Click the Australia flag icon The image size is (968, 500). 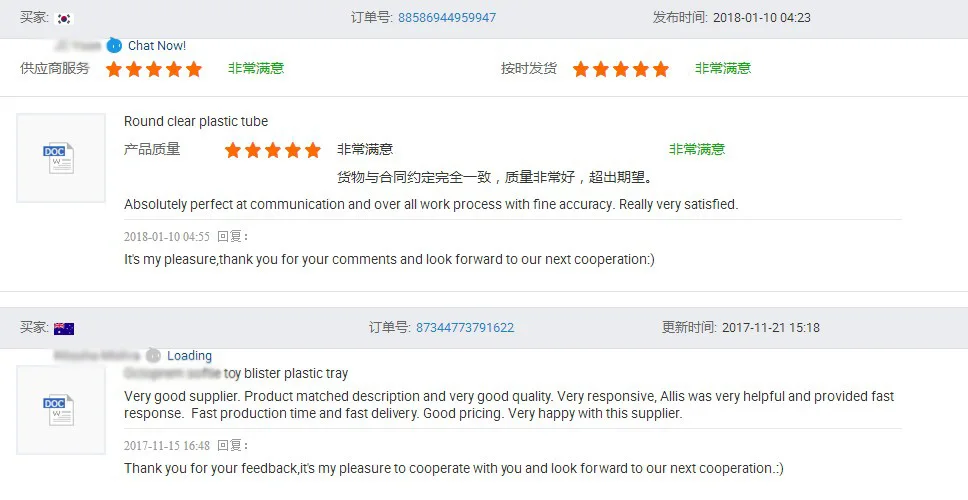[64, 328]
